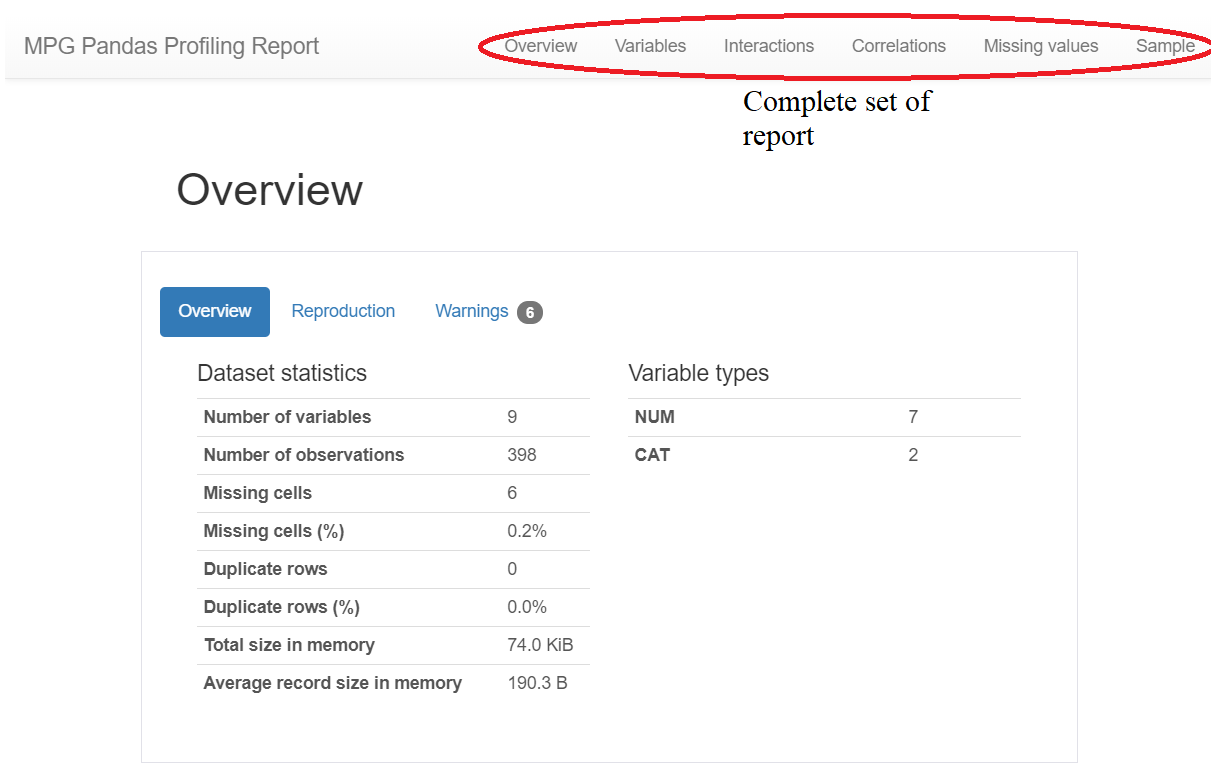Click the Total size in memory value

tap(539, 645)
